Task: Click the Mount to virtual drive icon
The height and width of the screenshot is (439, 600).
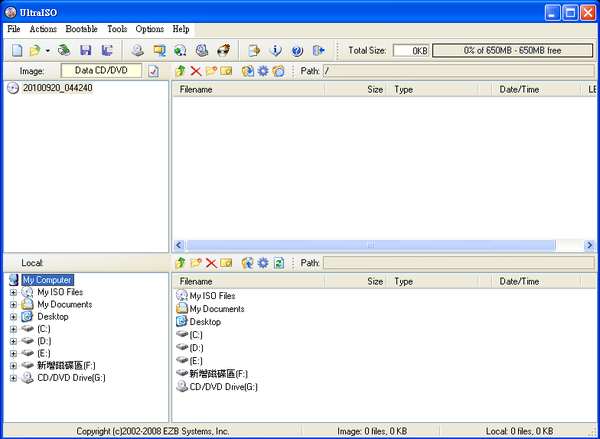Action: click(180, 50)
